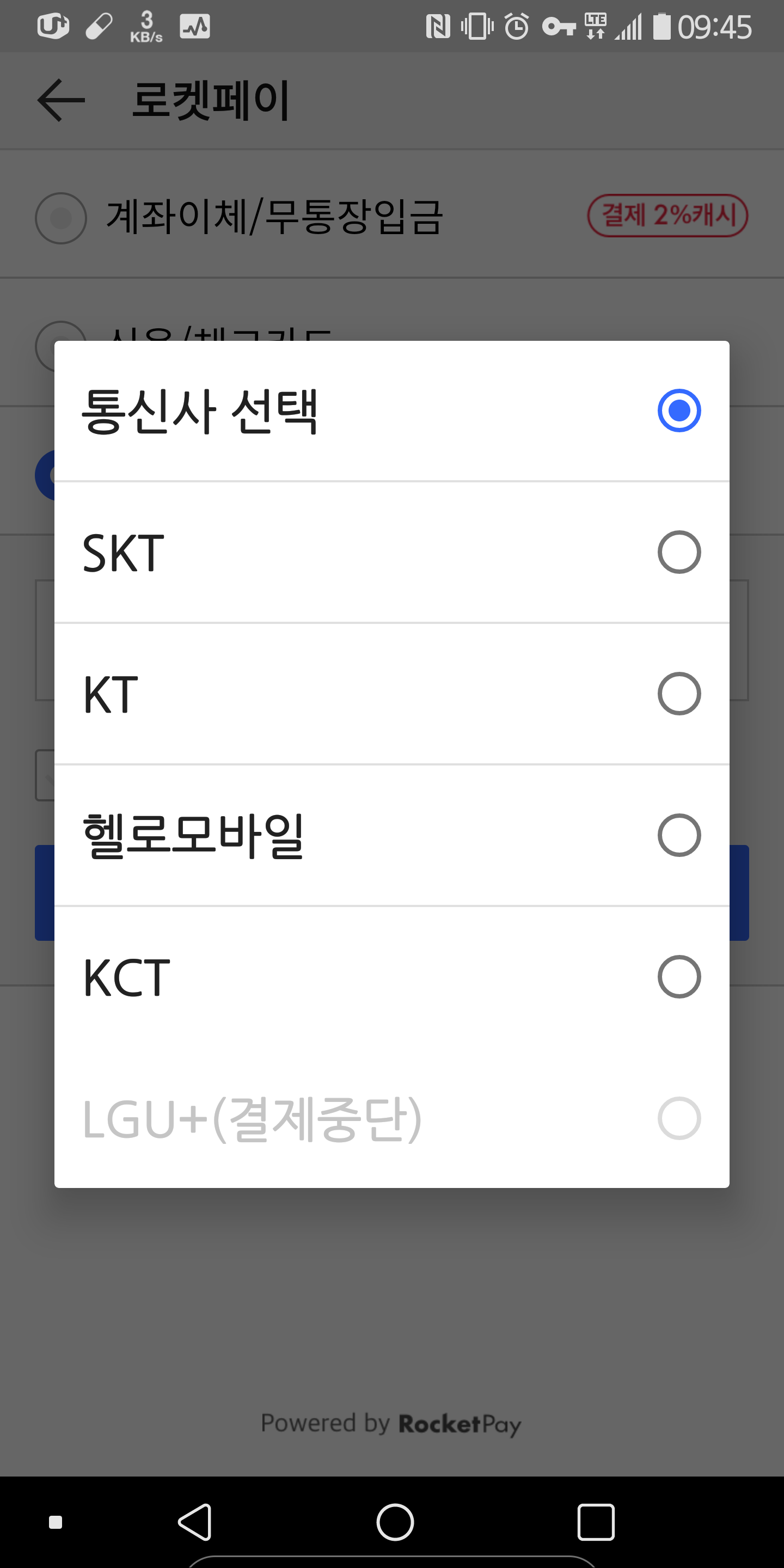Tap the battery icon in status bar

tap(661, 27)
